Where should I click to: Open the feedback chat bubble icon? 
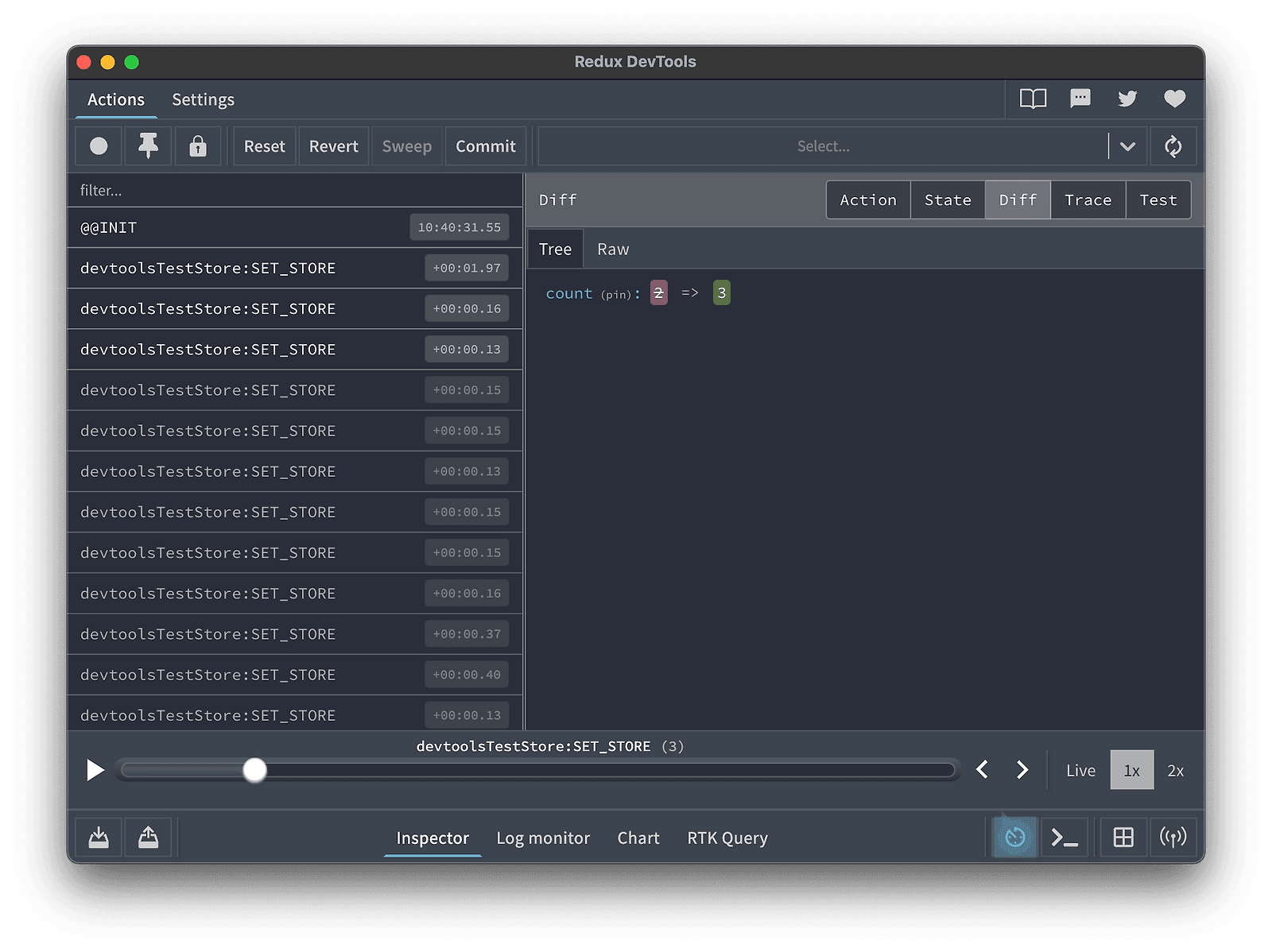[x=1080, y=99]
